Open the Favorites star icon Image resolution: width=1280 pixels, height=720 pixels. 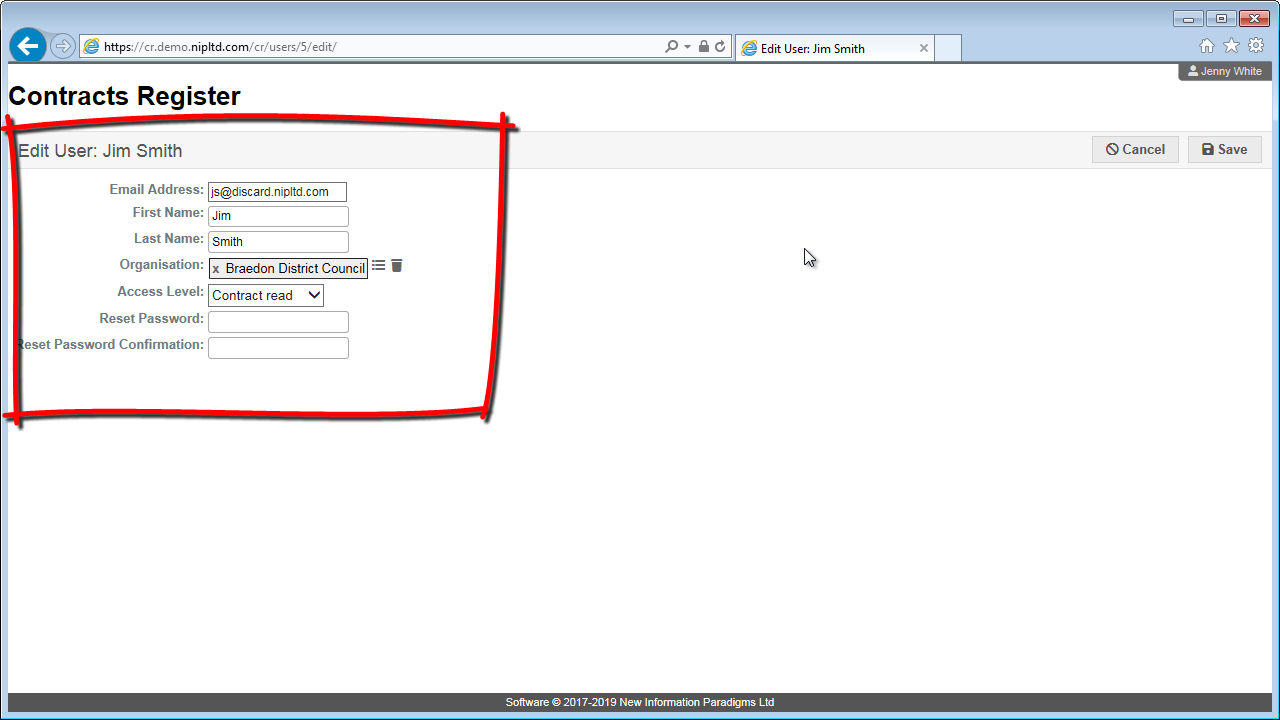pos(1231,46)
